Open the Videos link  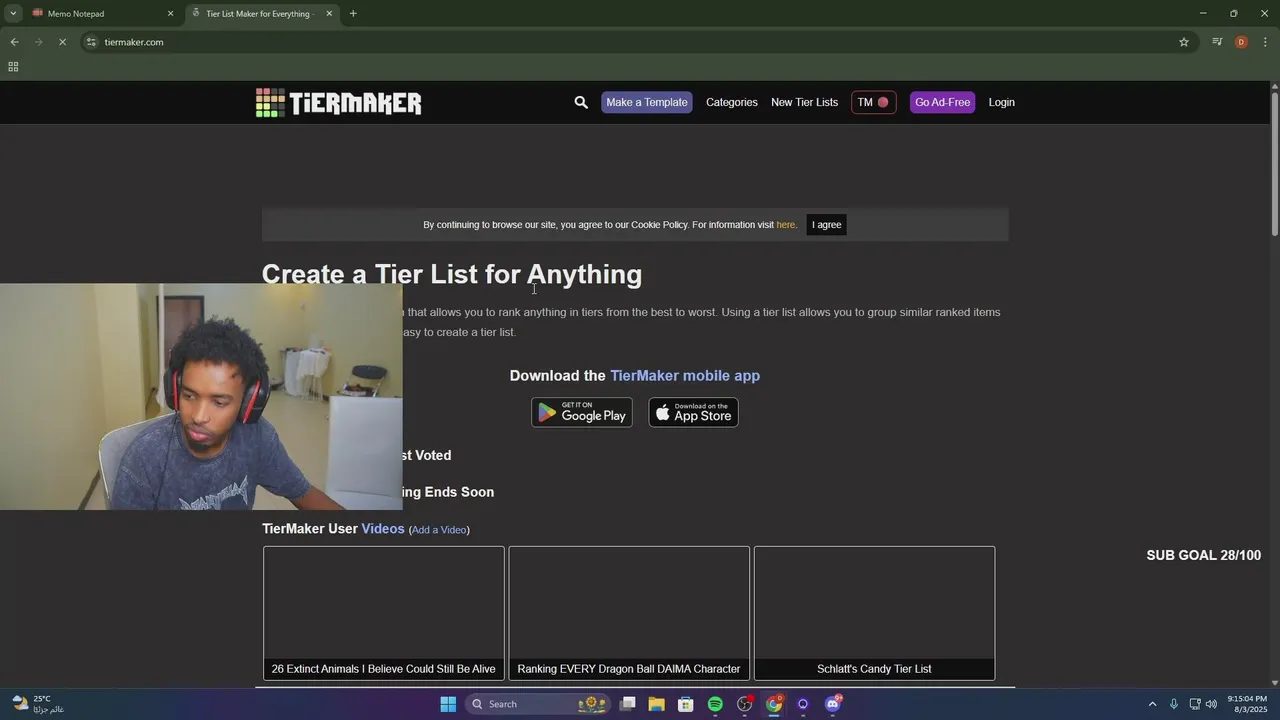pyautogui.click(x=383, y=528)
